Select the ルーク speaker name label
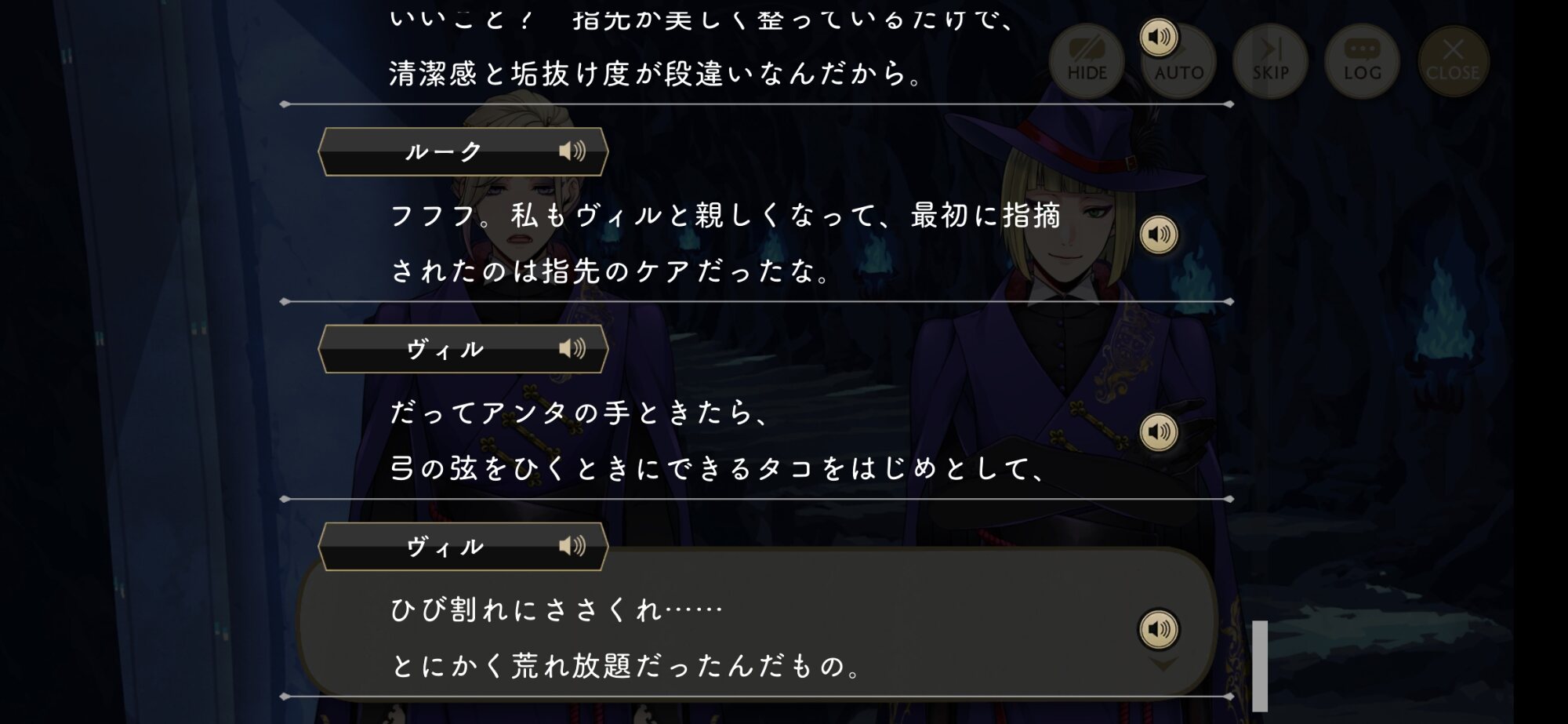 (x=444, y=151)
